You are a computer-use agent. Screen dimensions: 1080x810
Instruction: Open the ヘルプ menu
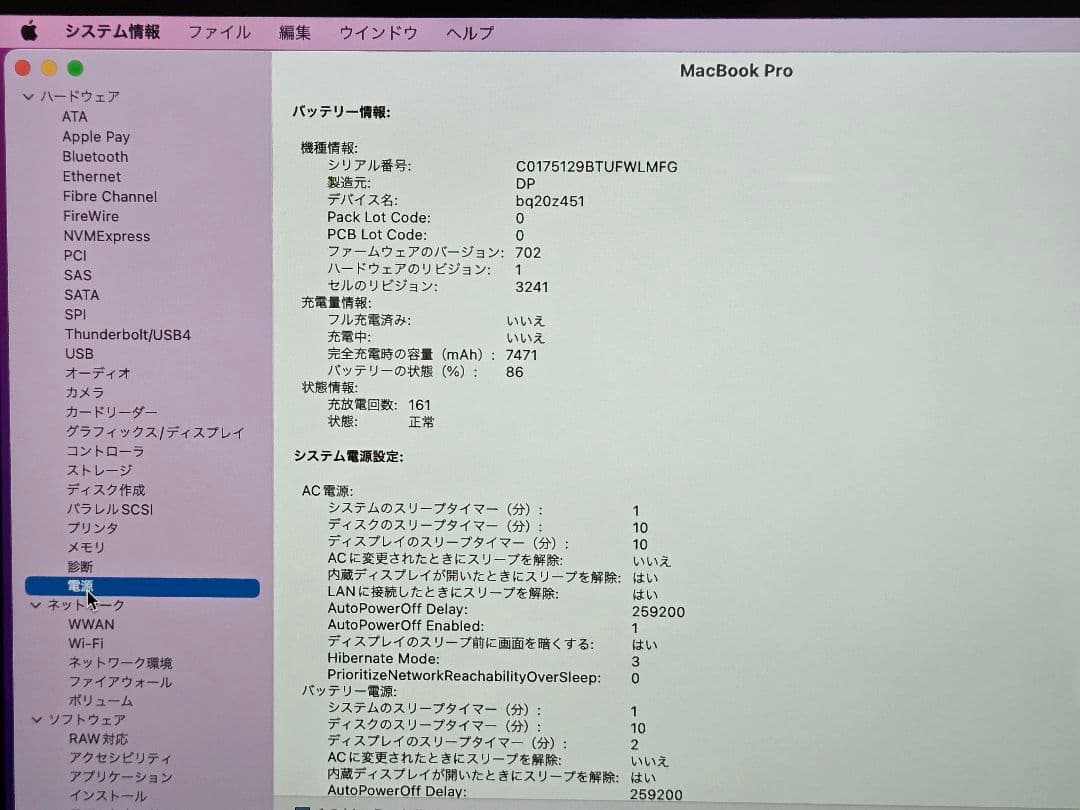pyautogui.click(x=468, y=31)
